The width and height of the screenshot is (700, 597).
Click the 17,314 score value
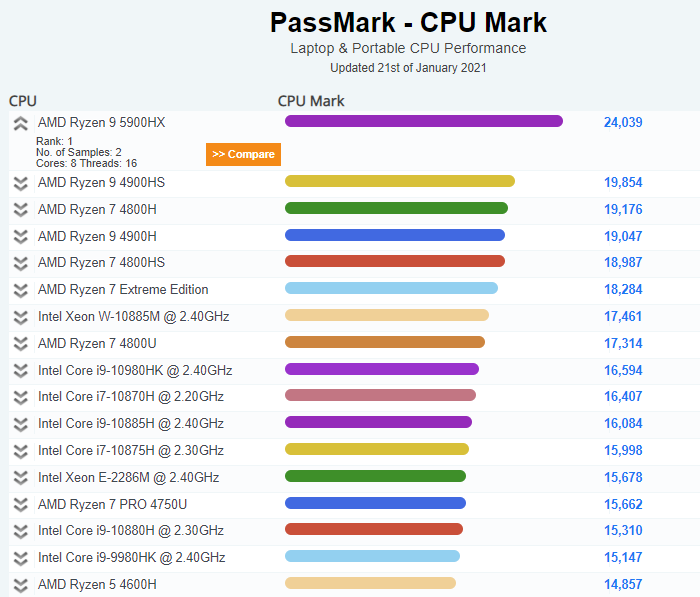pos(623,343)
